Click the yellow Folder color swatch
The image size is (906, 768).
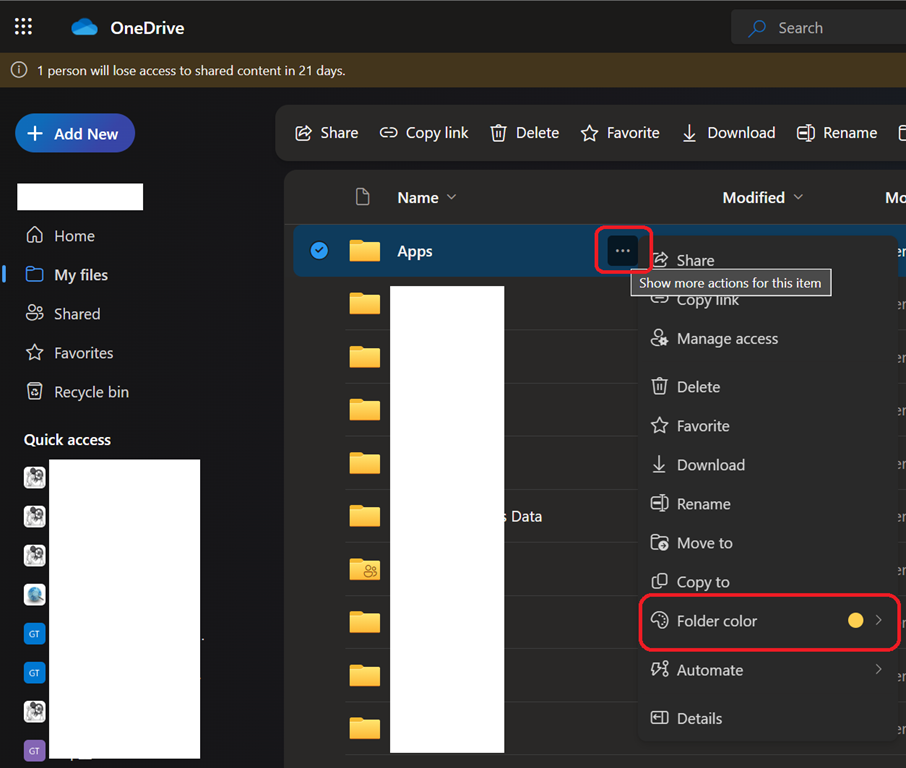coord(855,621)
